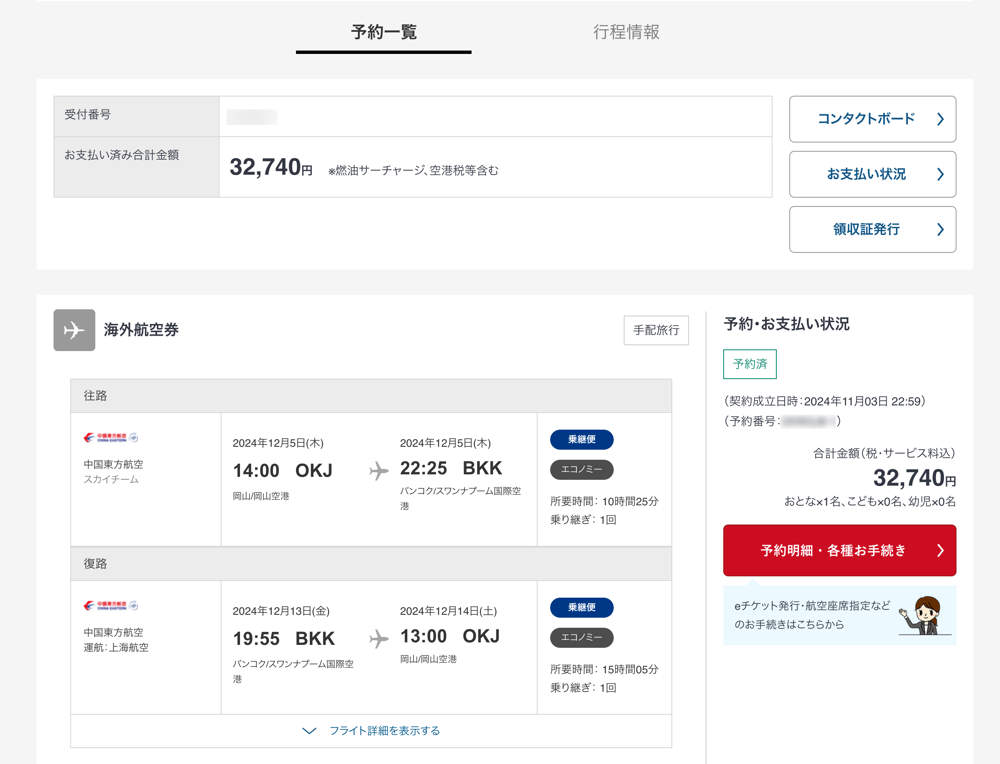Click the right chevron on 領収証発行
1000x764 pixels.
(x=940, y=229)
